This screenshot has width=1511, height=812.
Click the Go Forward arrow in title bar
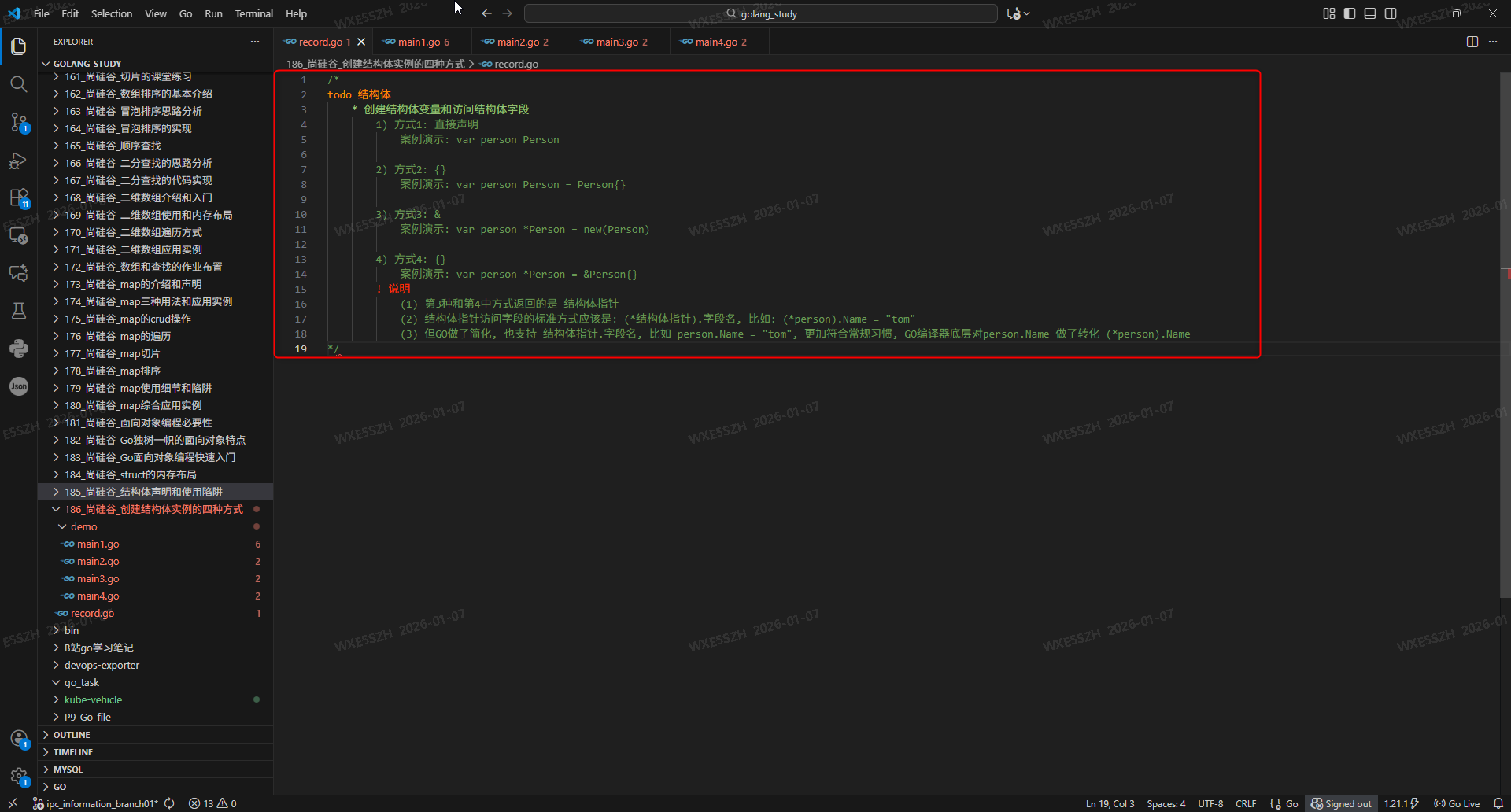tap(508, 13)
